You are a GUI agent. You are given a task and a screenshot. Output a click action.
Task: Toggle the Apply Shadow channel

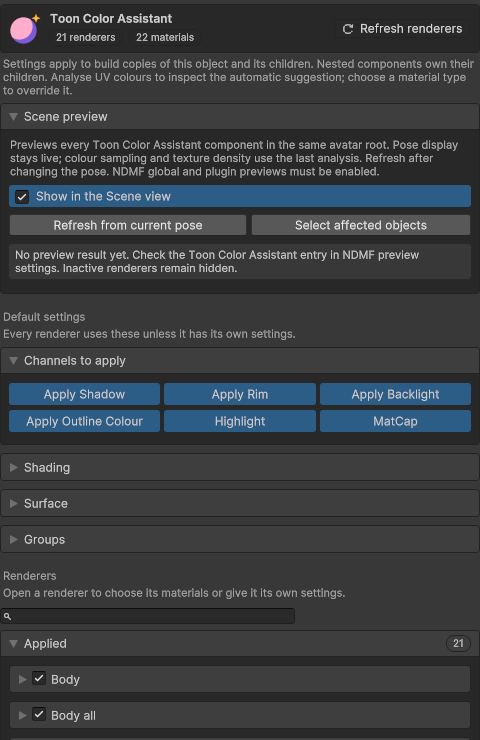pos(84,394)
